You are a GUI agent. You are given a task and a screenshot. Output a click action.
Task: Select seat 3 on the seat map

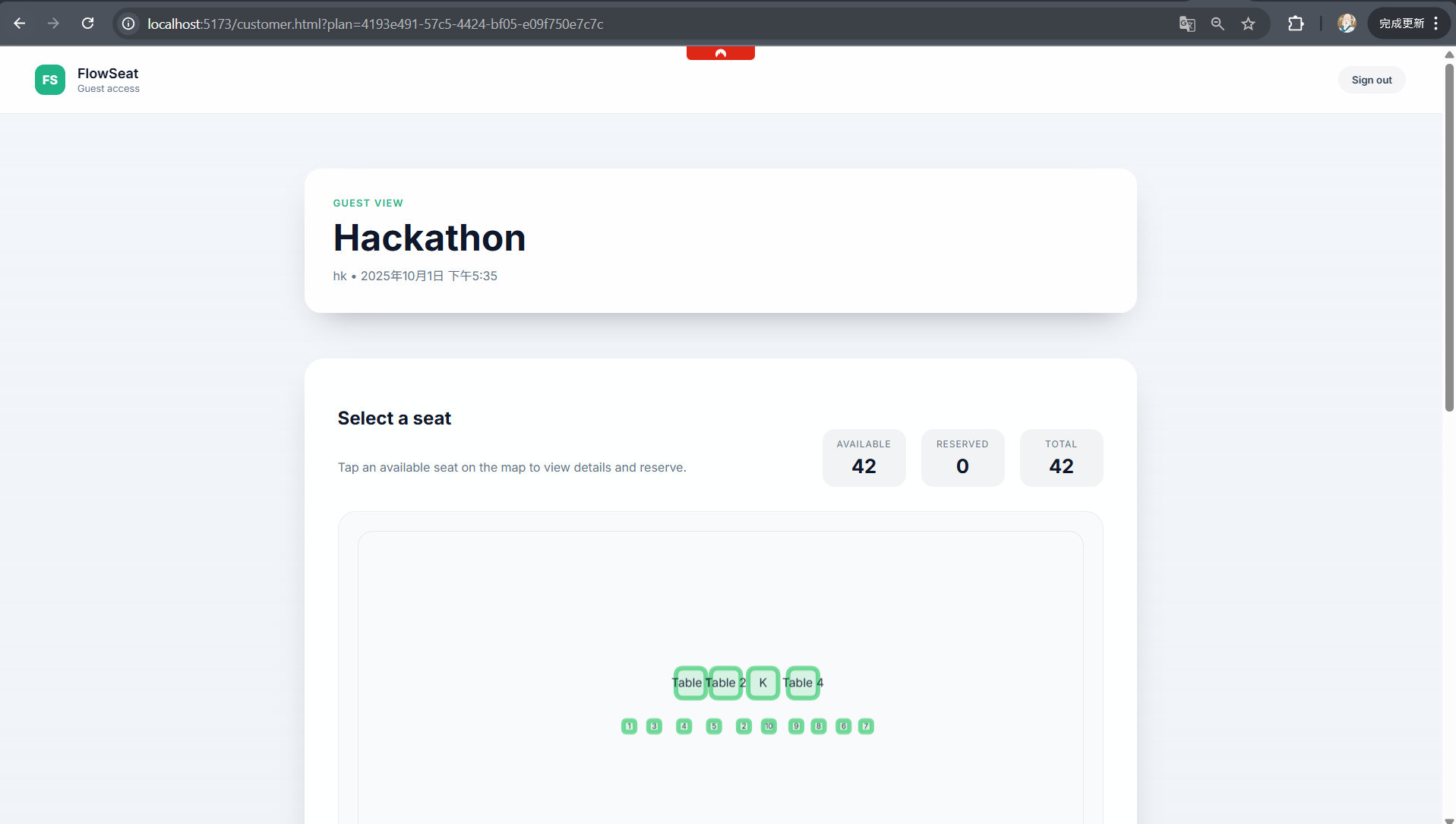654,726
